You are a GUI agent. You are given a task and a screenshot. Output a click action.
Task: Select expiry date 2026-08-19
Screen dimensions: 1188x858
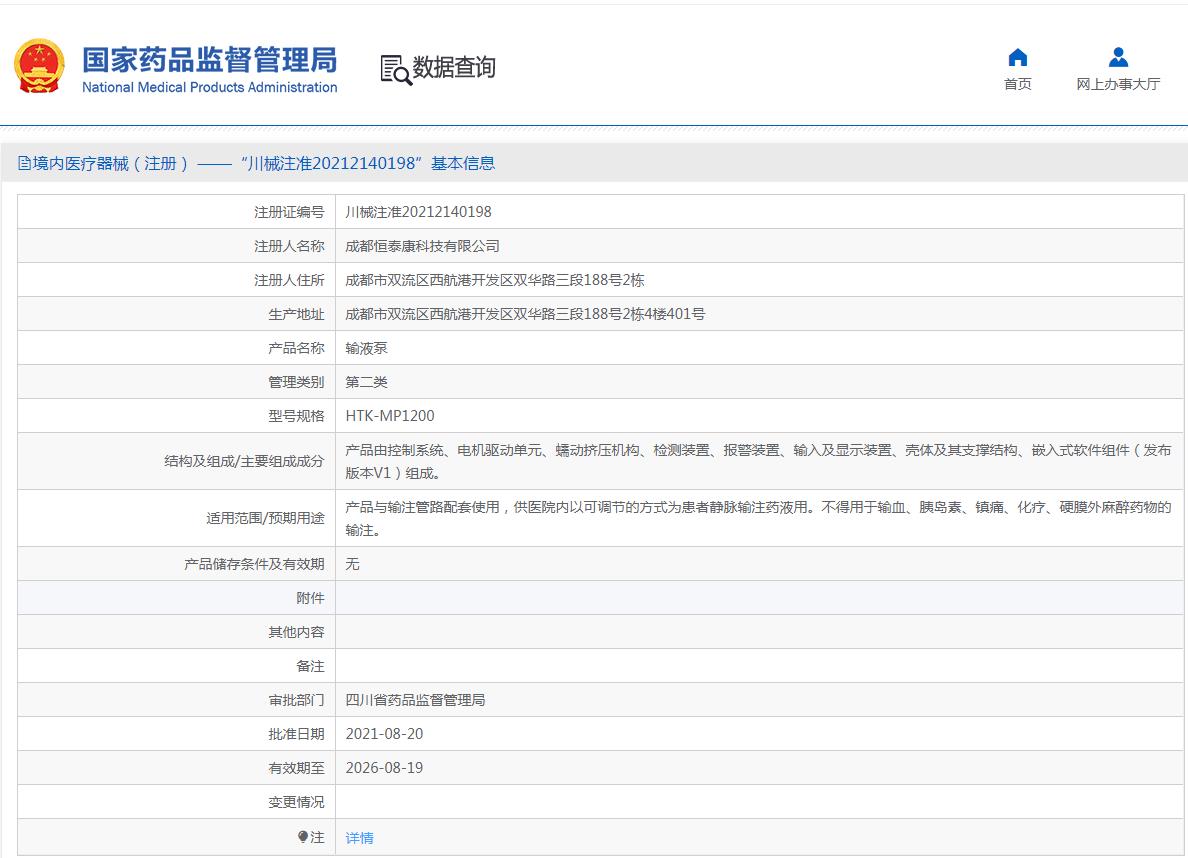(x=384, y=768)
